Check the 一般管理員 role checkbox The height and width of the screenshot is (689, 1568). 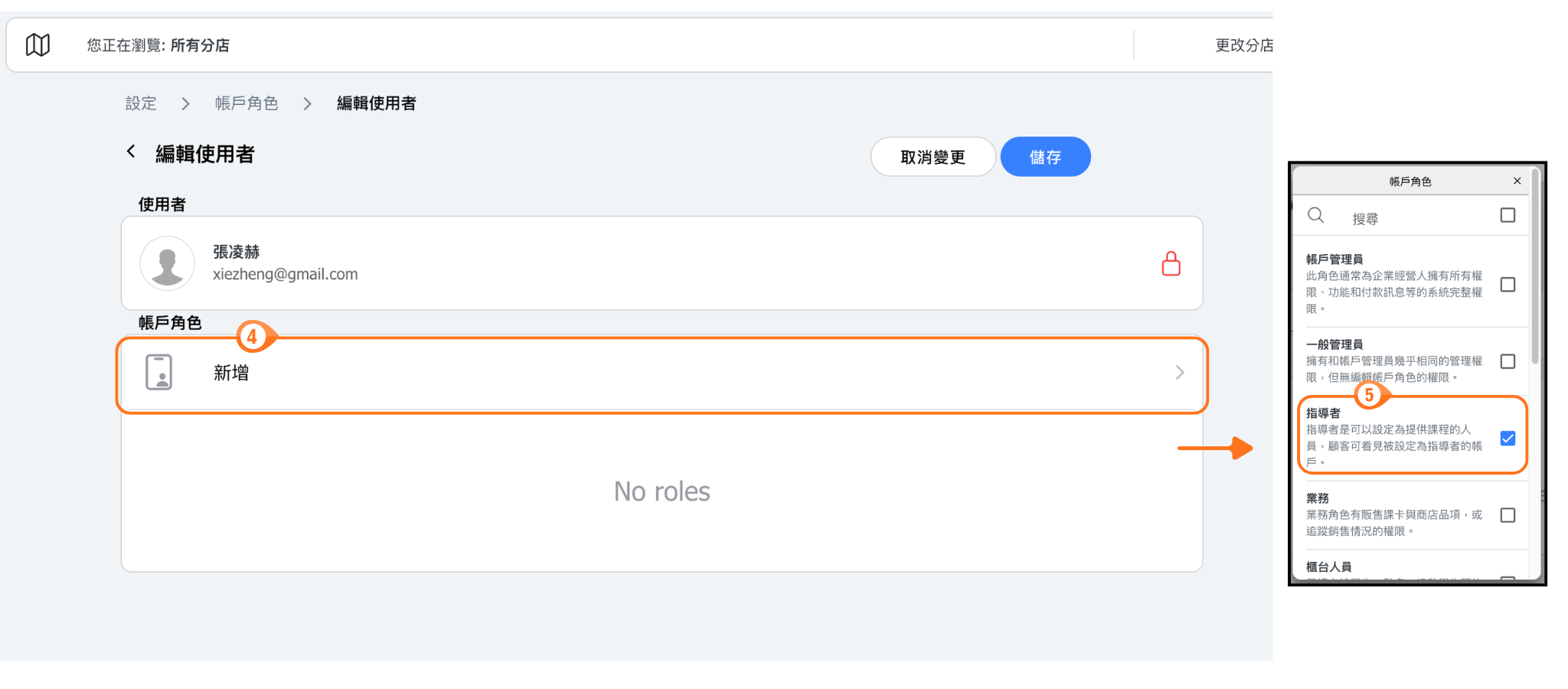click(1508, 361)
